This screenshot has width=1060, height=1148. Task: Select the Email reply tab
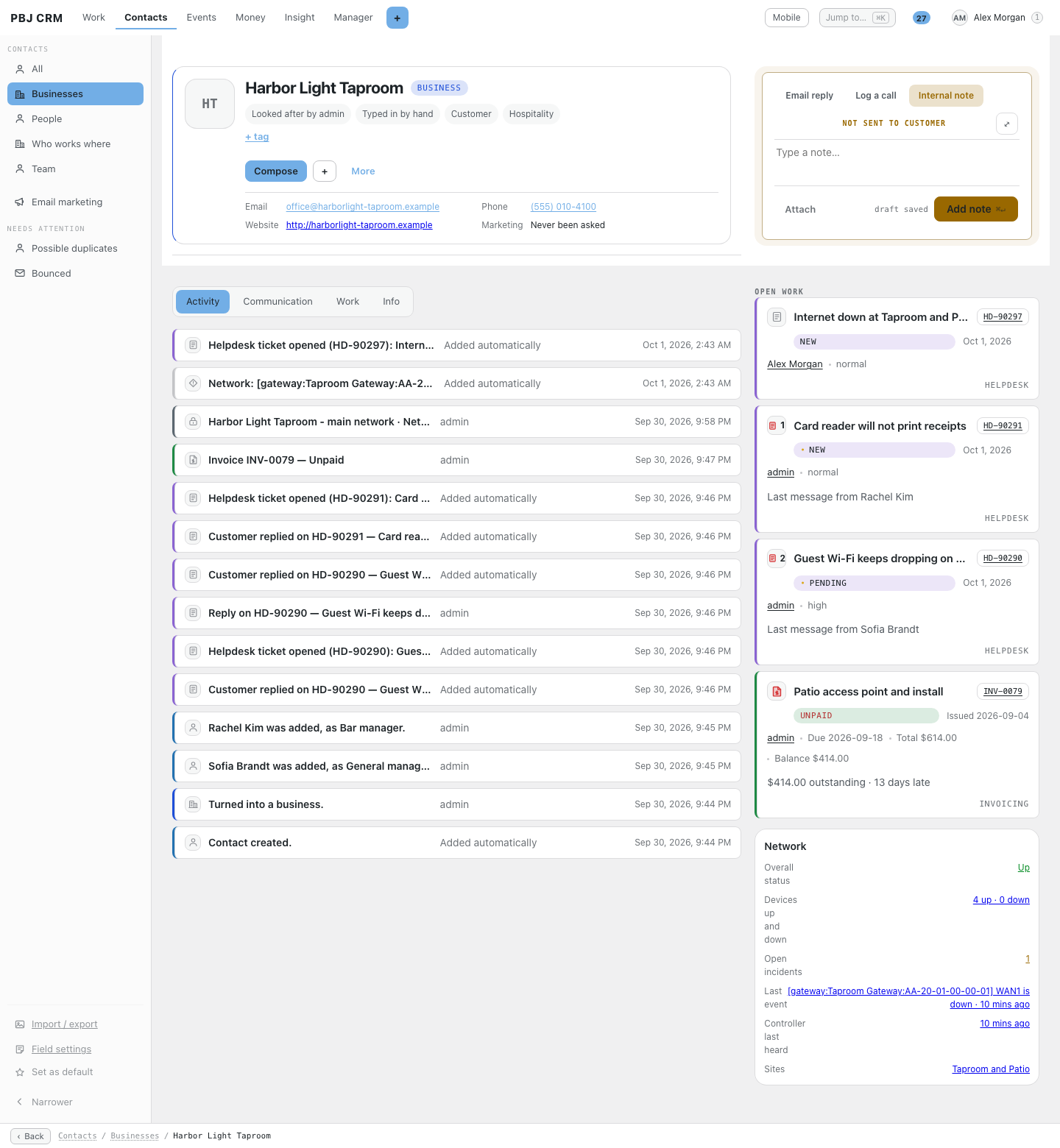(809, 96)
